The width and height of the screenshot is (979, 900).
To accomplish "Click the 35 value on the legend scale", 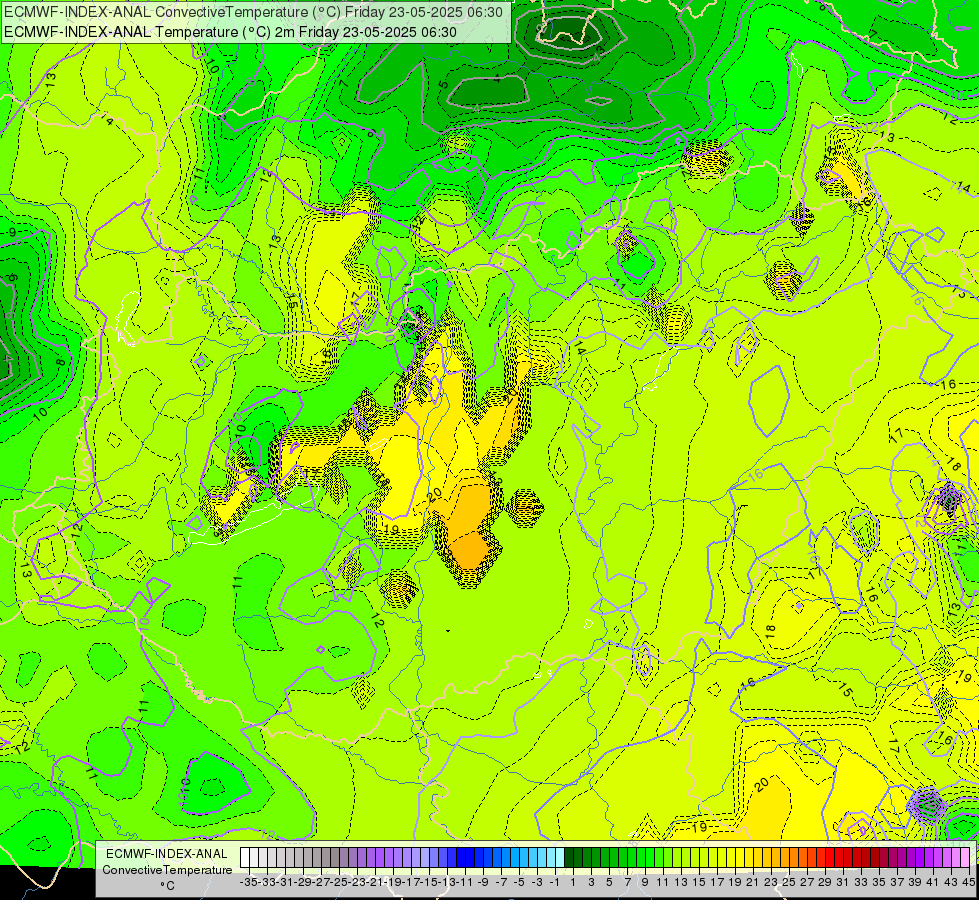I will pos(879,882).
